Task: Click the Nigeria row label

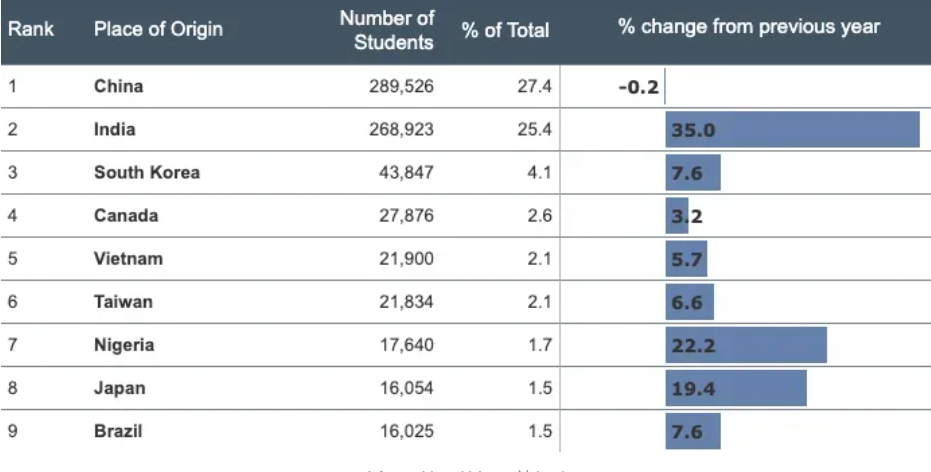Action: tap(124, 345)
